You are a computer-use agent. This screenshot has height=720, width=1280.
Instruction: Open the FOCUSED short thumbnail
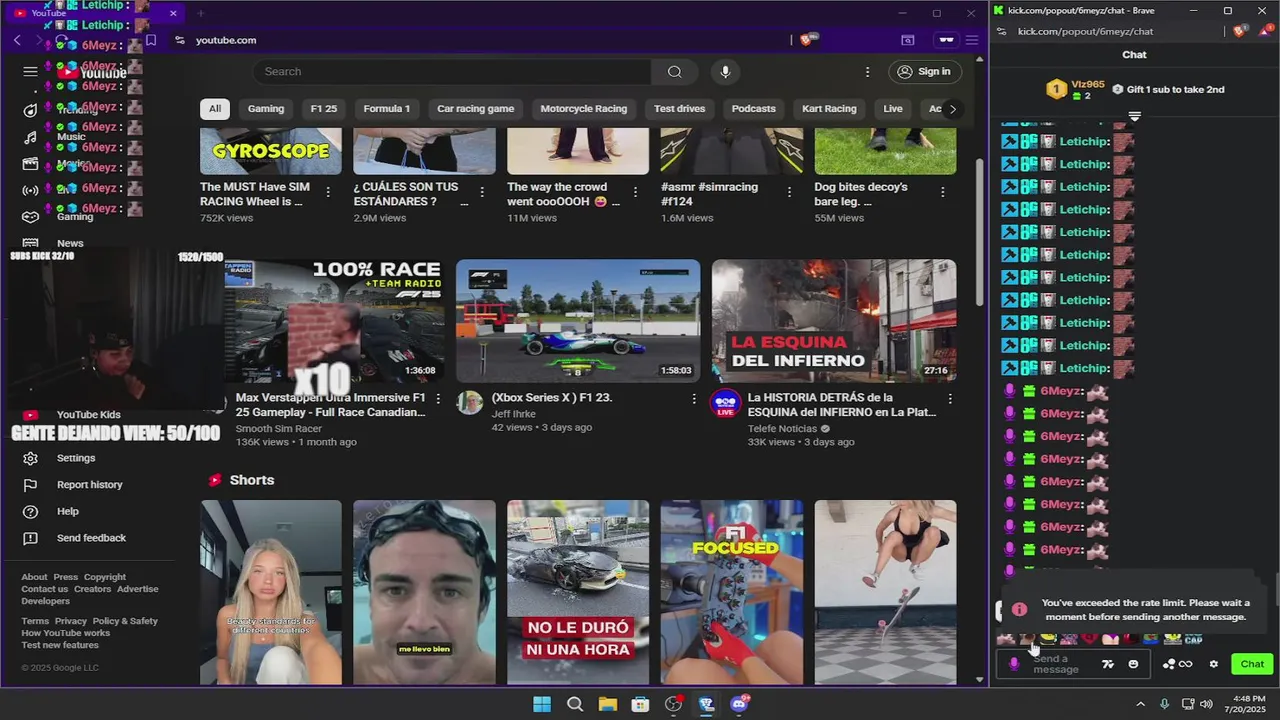click(732, 593)
